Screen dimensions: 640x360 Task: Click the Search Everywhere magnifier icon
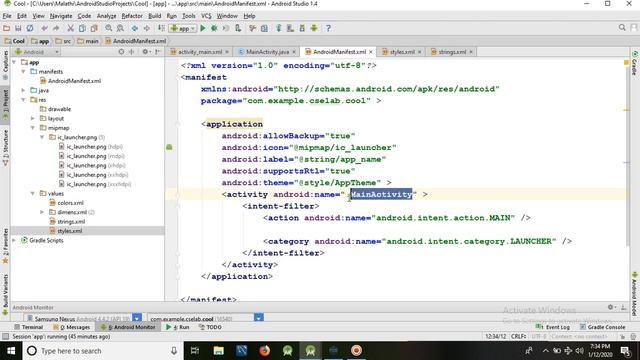(622, 28)
